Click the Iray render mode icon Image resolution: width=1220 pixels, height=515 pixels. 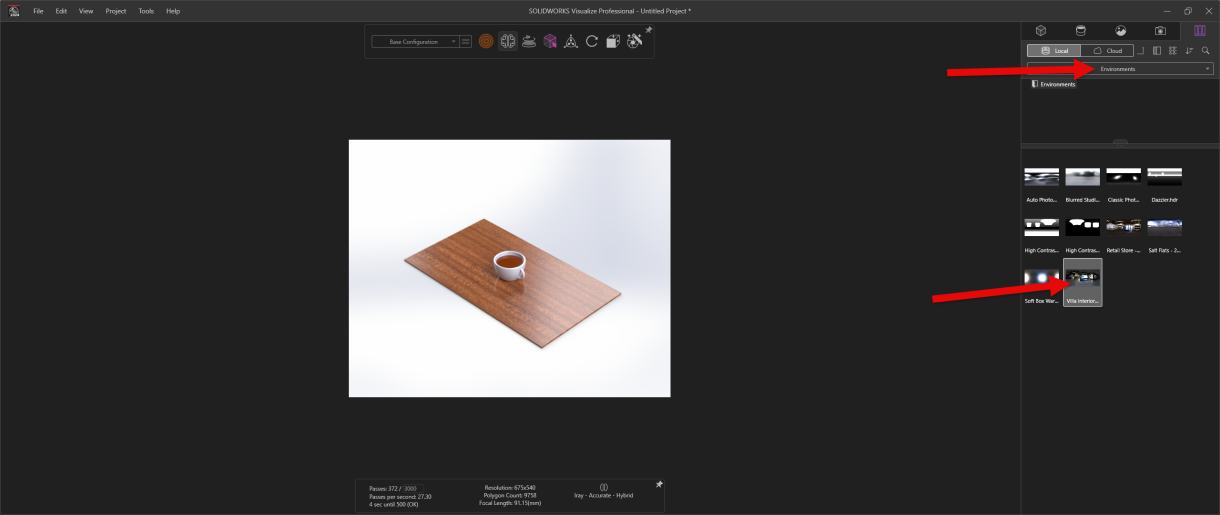pyautogui.click(x=604, y=487)
